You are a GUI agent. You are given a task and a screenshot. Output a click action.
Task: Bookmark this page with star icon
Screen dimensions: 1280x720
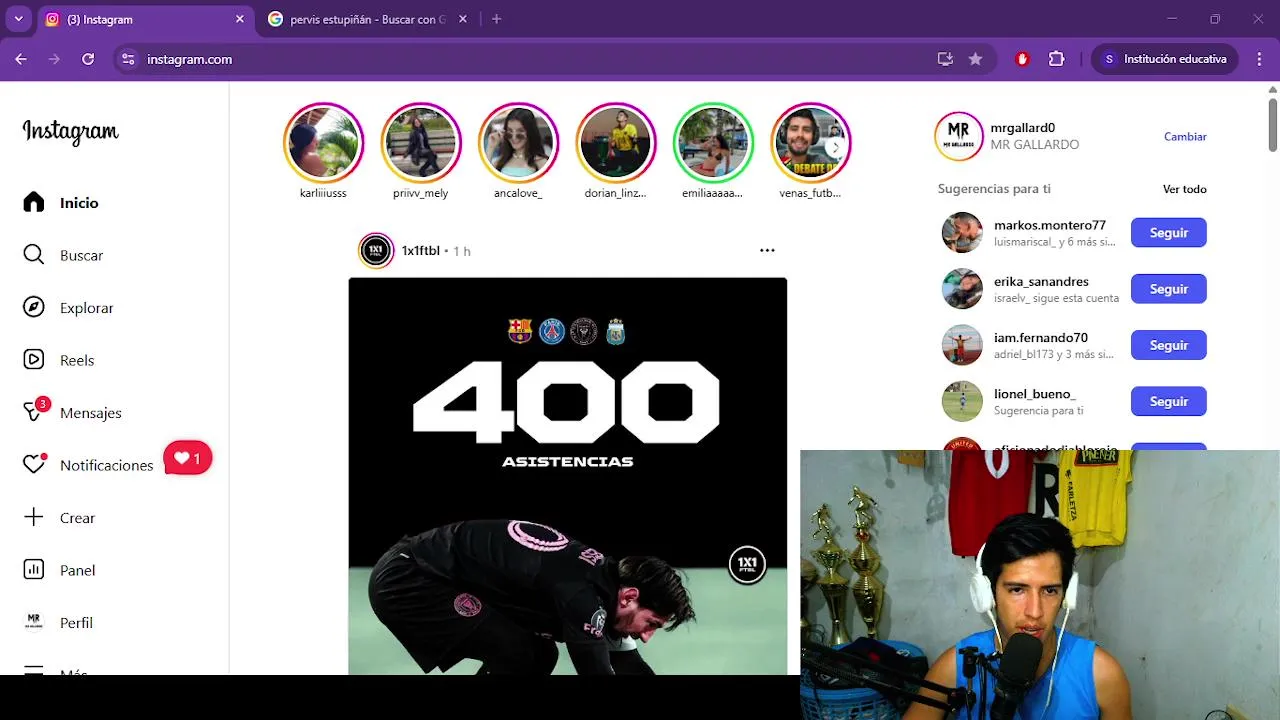975,59
